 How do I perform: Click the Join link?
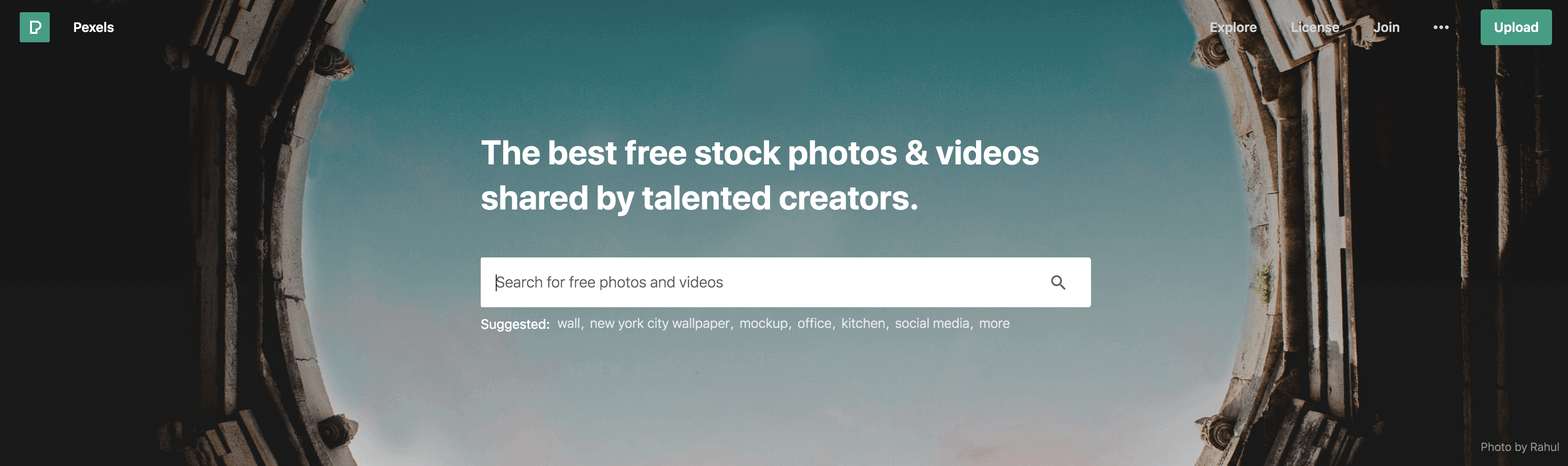coord(1386,27)
